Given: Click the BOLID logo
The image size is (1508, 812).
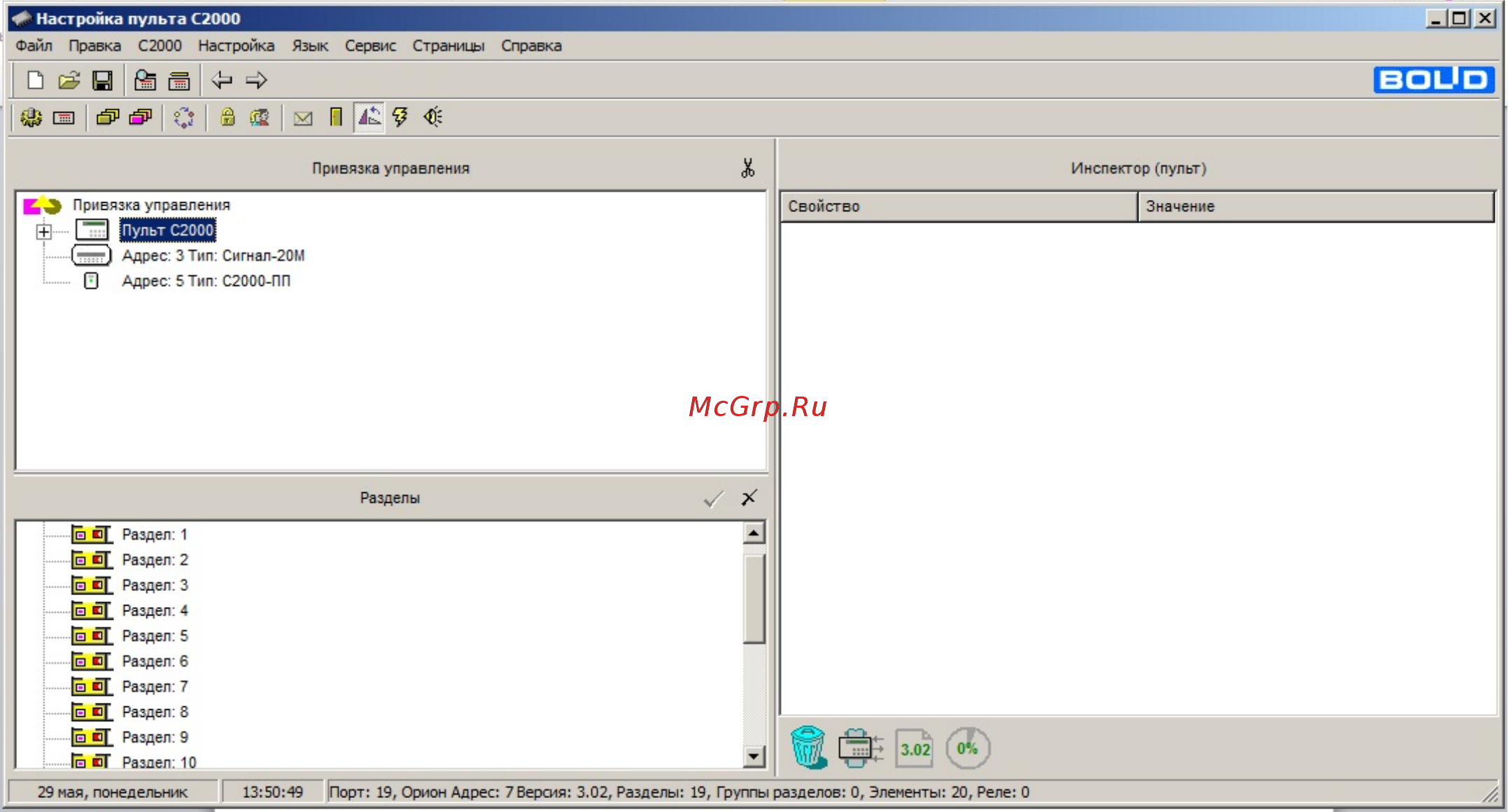Looking at the screenshot, I should coord(1433,80).
